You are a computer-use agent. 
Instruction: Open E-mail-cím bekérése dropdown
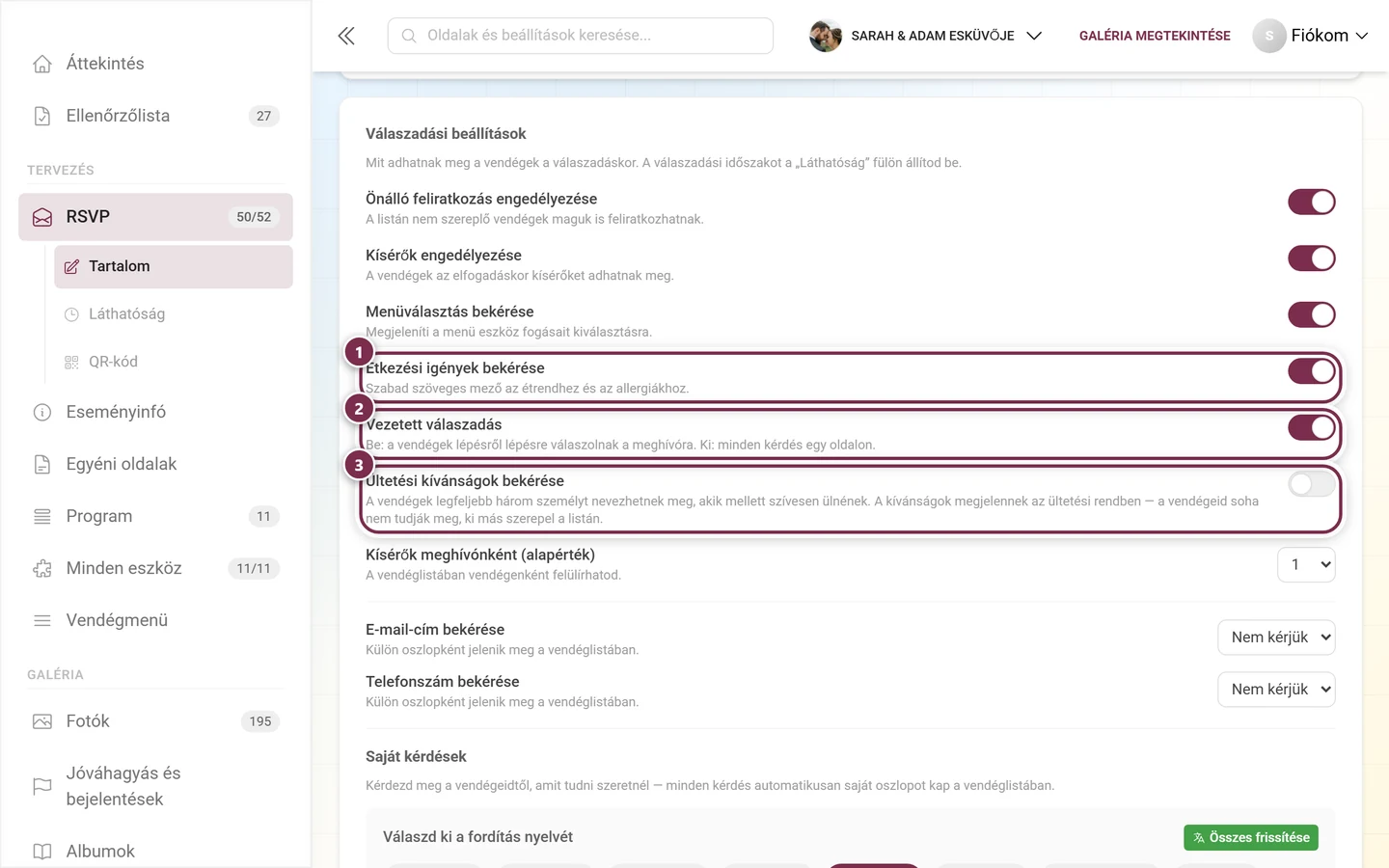[1276, 637]
